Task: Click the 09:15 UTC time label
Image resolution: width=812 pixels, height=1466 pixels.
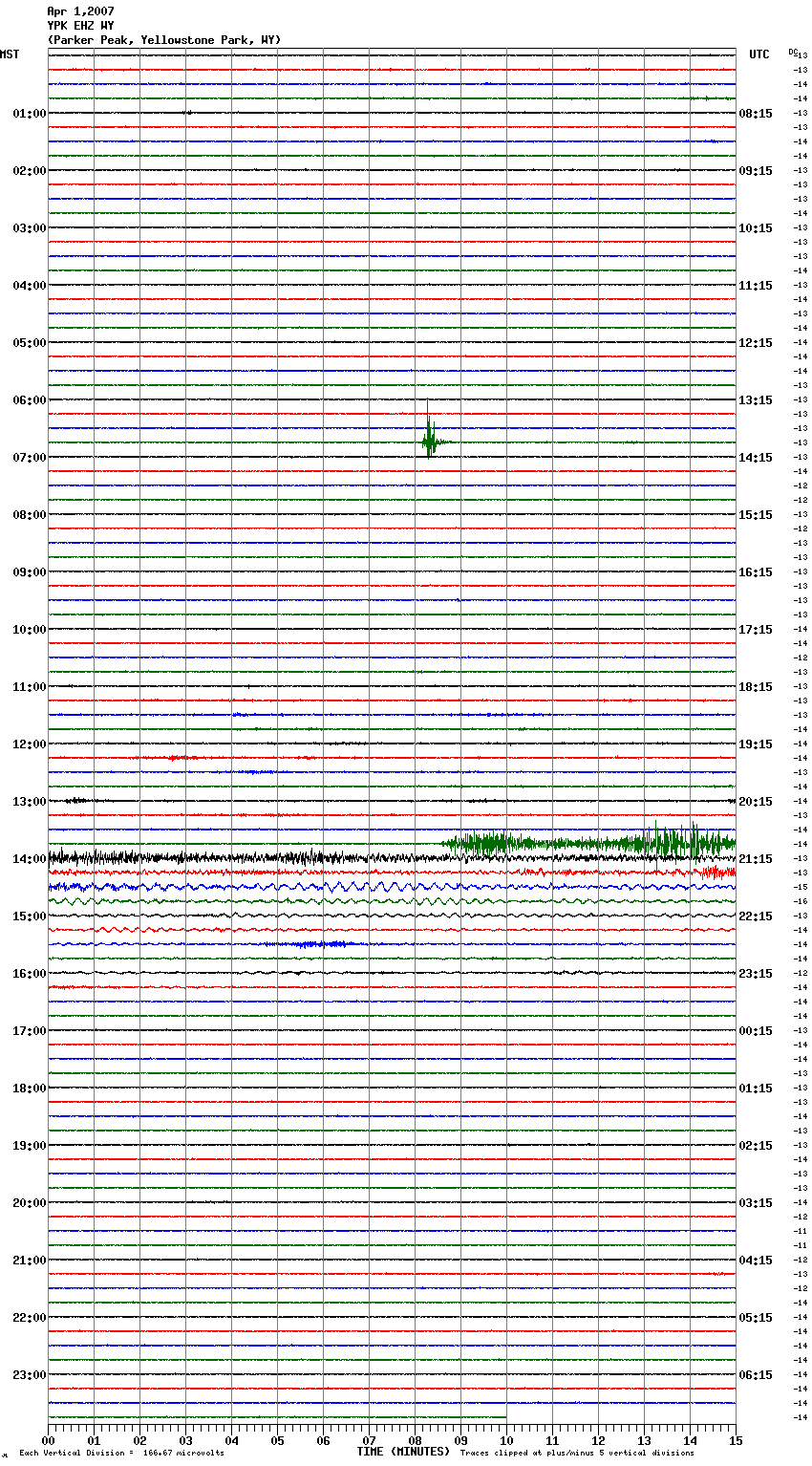Action: coord(756,171)
